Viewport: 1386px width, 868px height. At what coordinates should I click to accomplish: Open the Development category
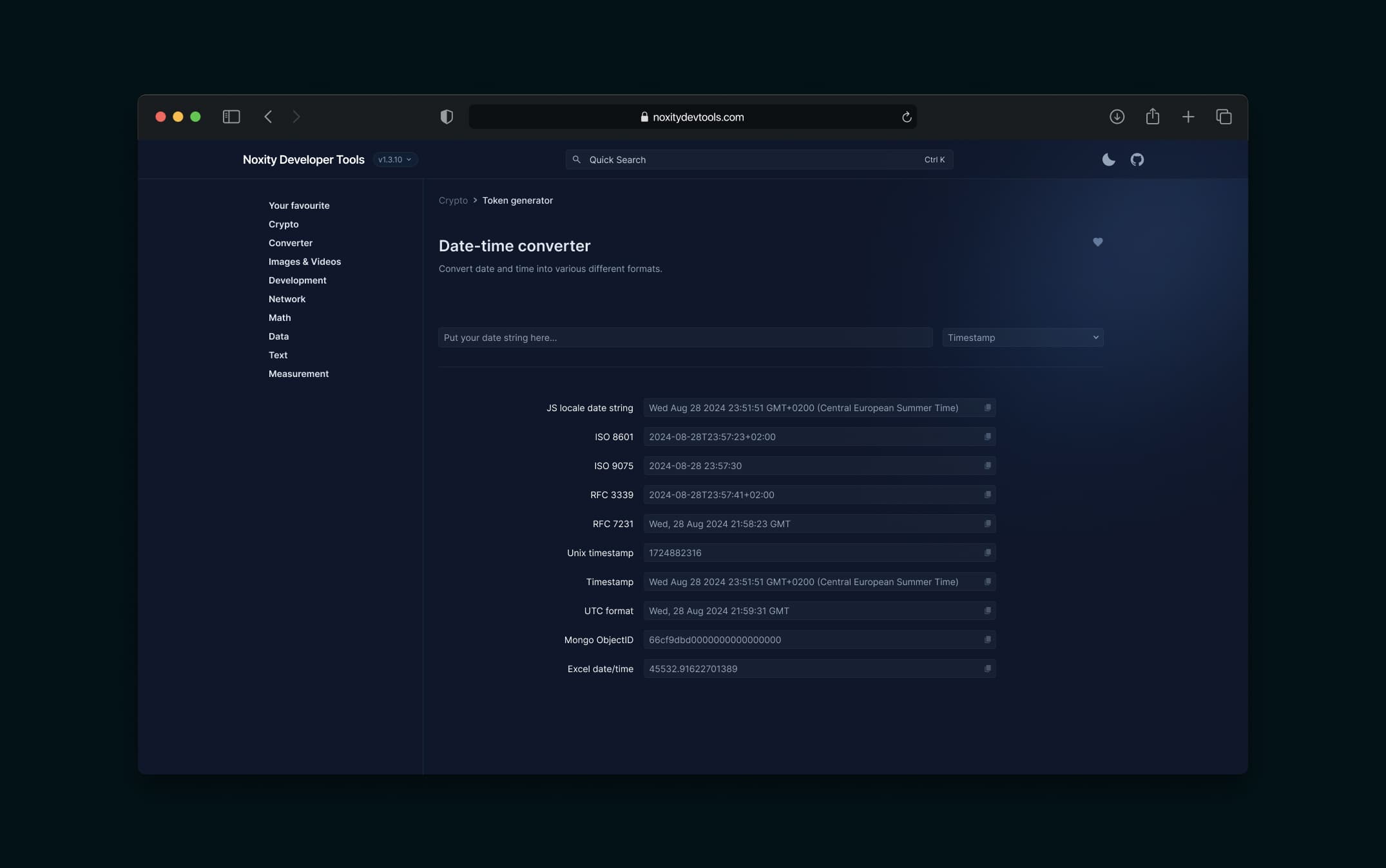click(x=298, y=280)
